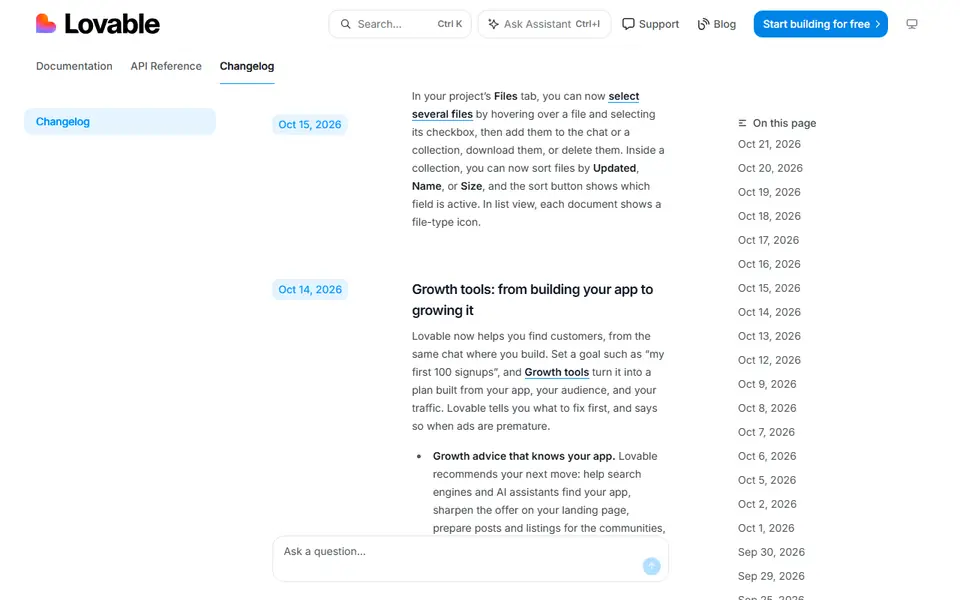Click the On this page list icon
The image size is (960, 600).
[742, 123]
